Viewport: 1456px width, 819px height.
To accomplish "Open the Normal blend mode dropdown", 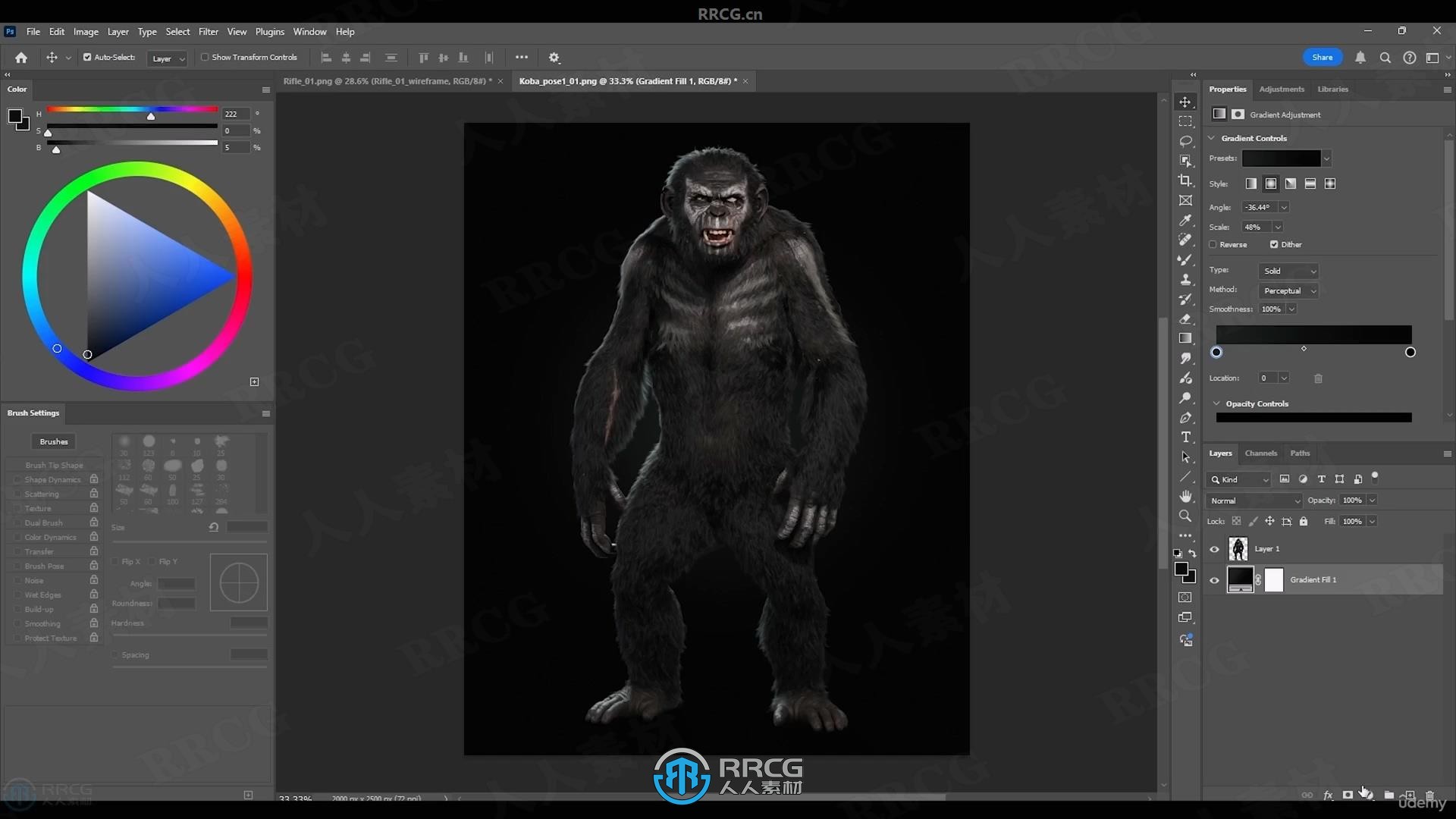I will pyautogui.click(x=1254, y=500).
